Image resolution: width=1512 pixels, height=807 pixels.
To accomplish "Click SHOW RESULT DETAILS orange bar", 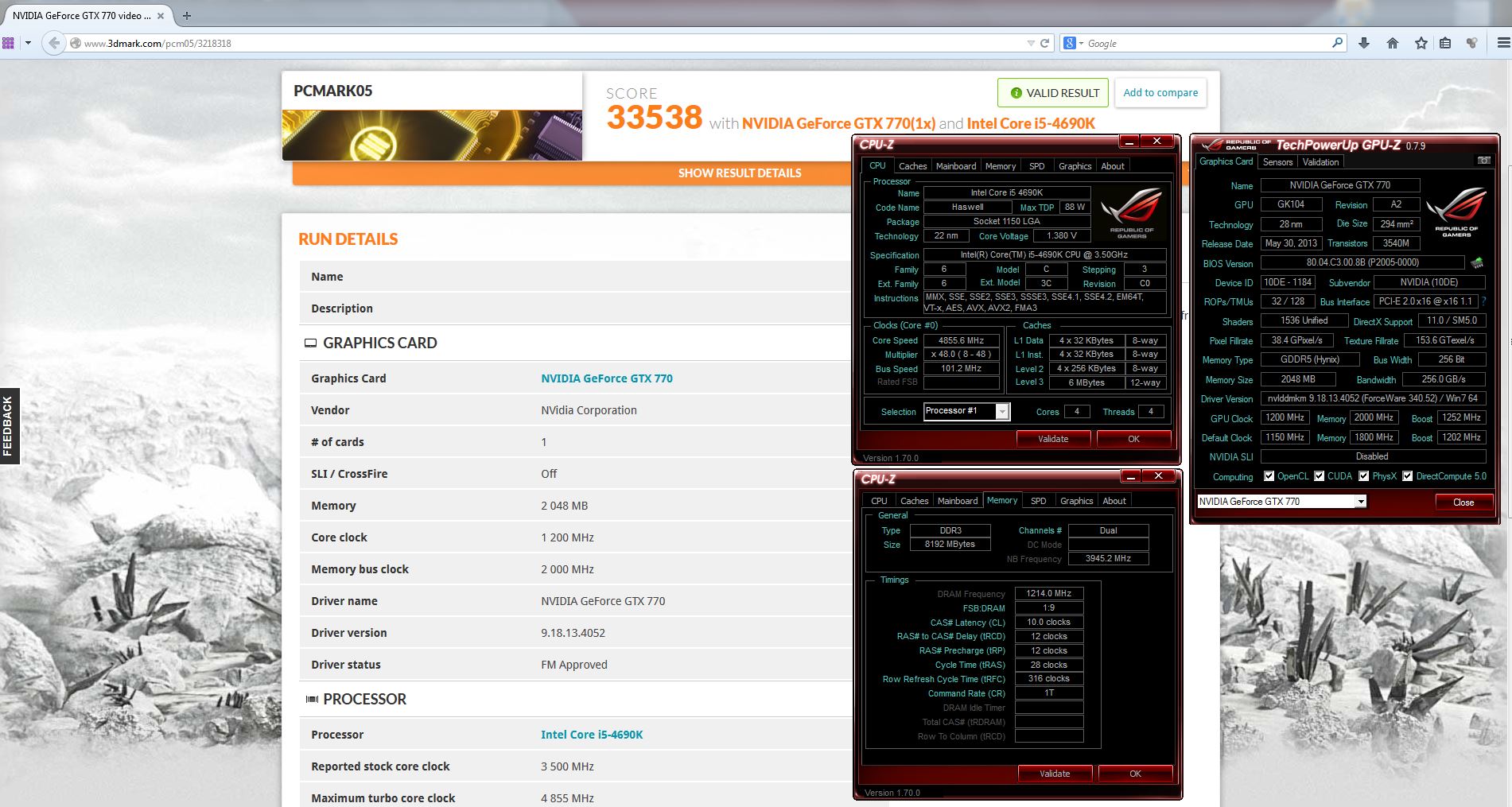I will pos(740,173).
